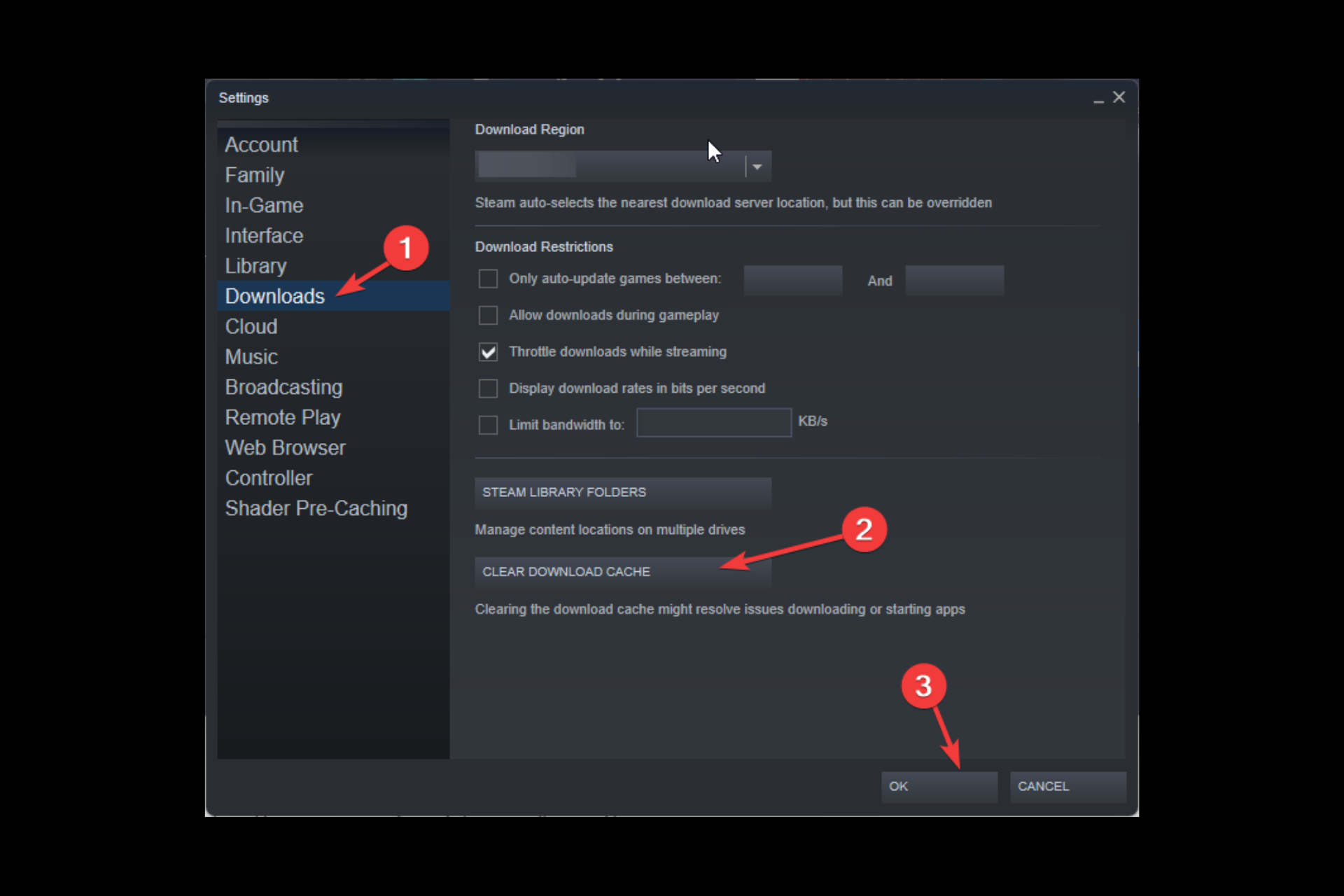The image size is (1344, 896).
Task: Focus the bandwidth limit KB/s field
Action: 714,423
